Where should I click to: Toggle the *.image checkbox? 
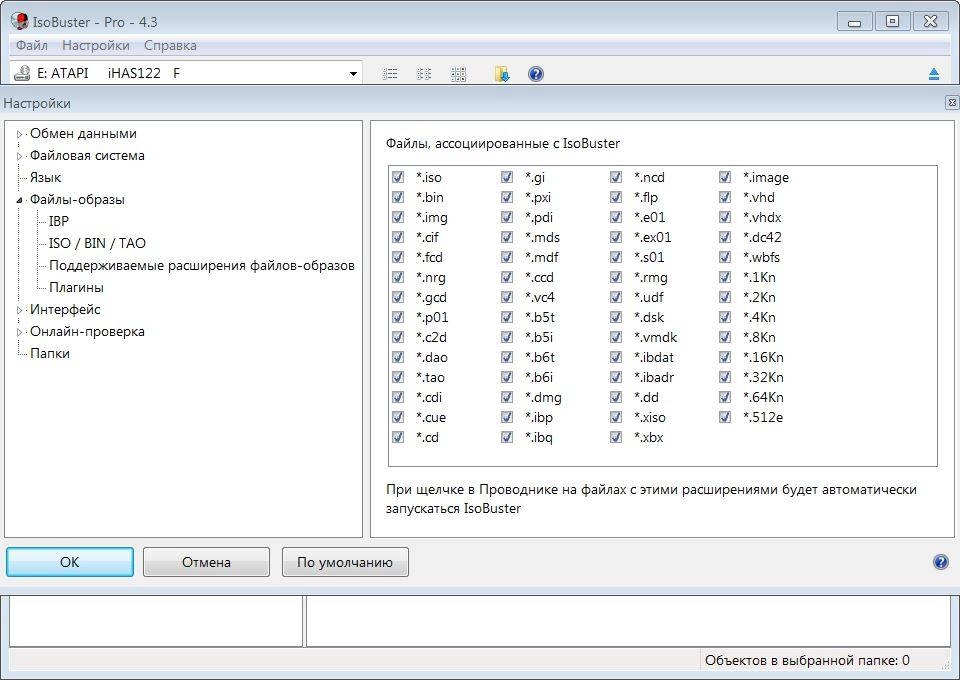[725, 177]
